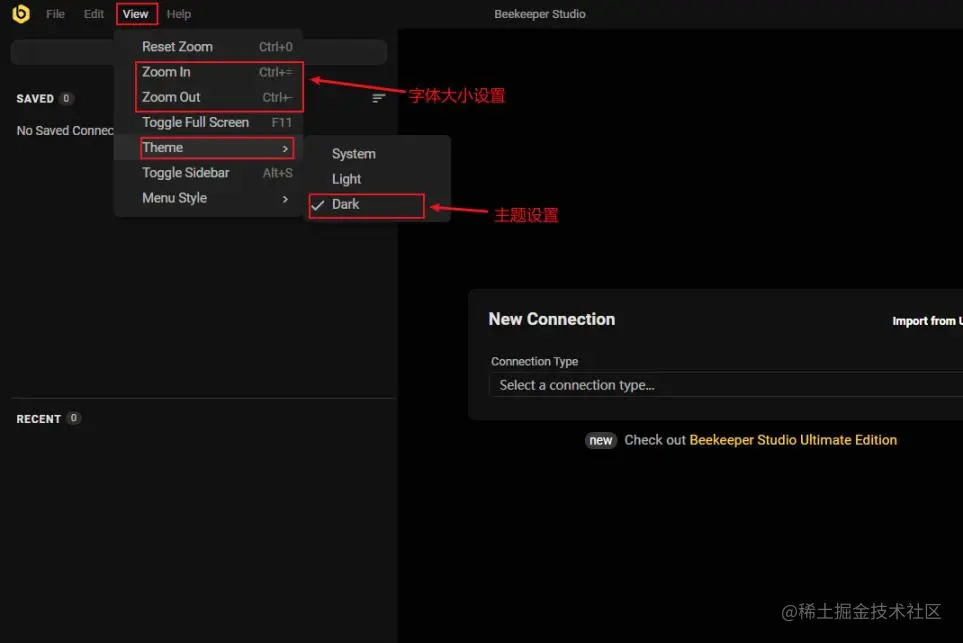Click the No Saved Connections text
This screenshot has height=643, width=963.
point(65,130)
